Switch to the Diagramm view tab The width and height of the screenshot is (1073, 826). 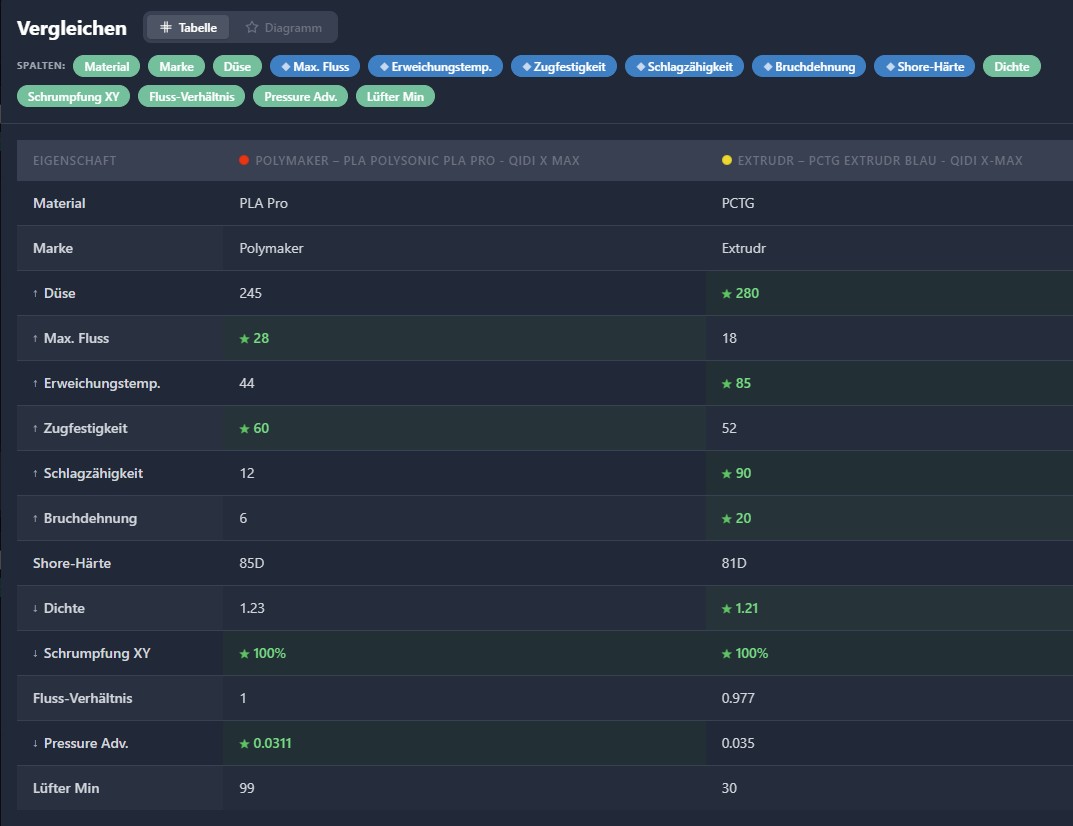[x=283, y=27]
